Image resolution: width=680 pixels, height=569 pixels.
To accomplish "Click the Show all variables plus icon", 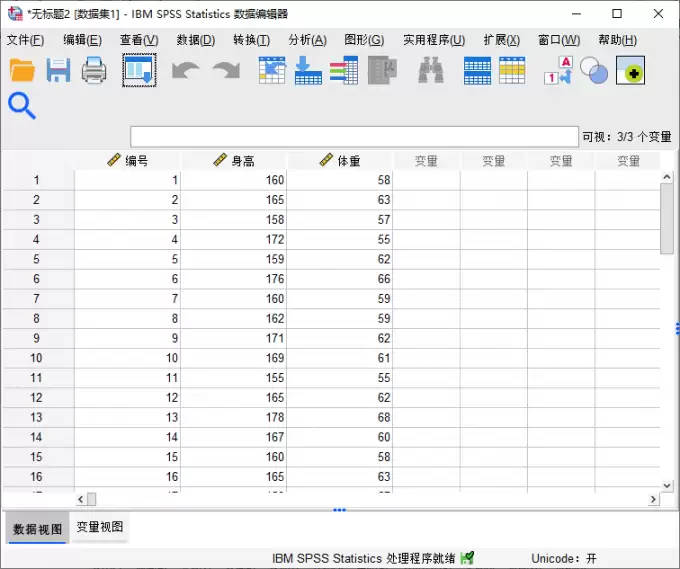I will [630, 70].
